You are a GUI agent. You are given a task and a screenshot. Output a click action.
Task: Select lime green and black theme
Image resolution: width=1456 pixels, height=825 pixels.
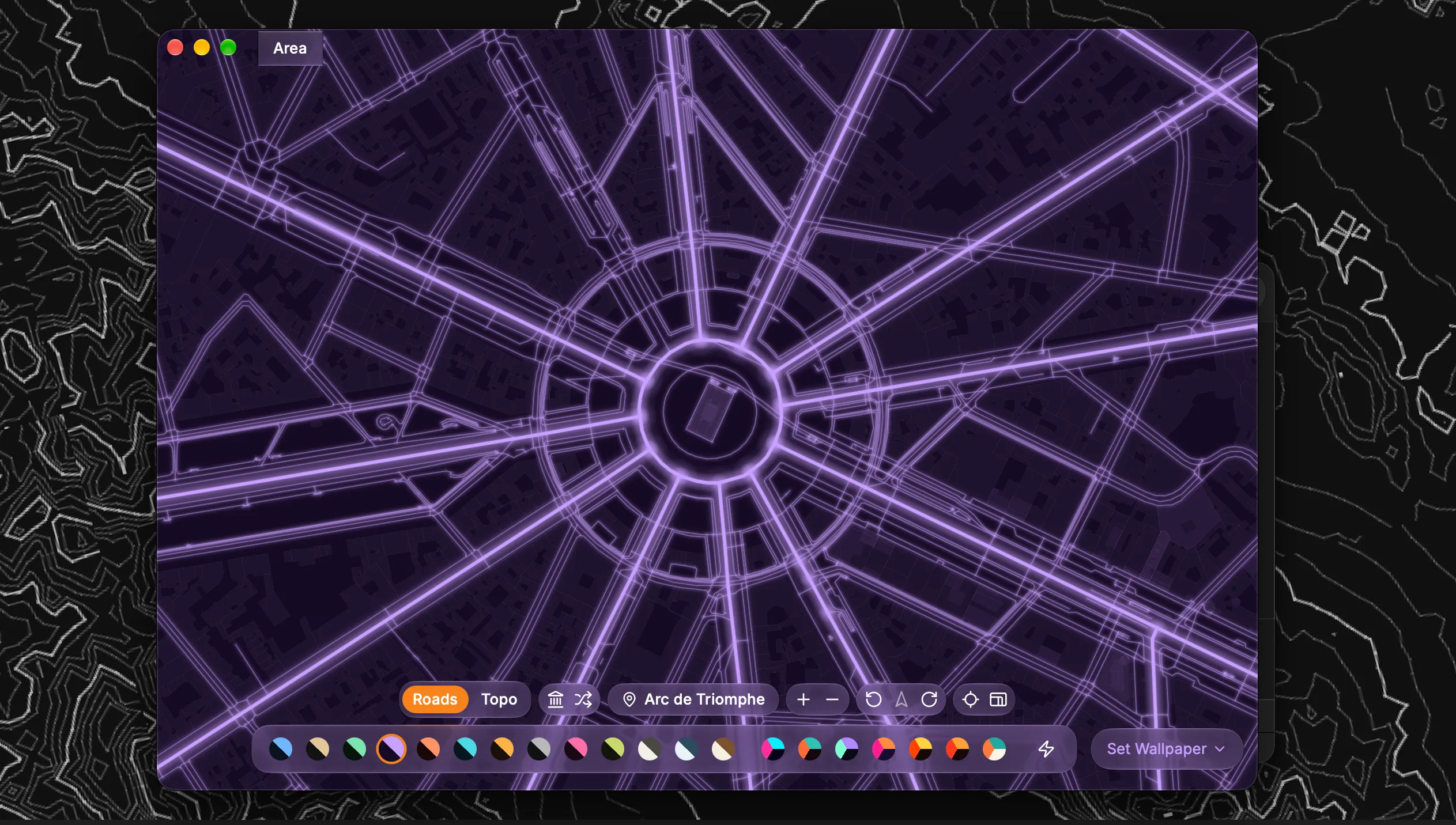[x=613, y=749]
